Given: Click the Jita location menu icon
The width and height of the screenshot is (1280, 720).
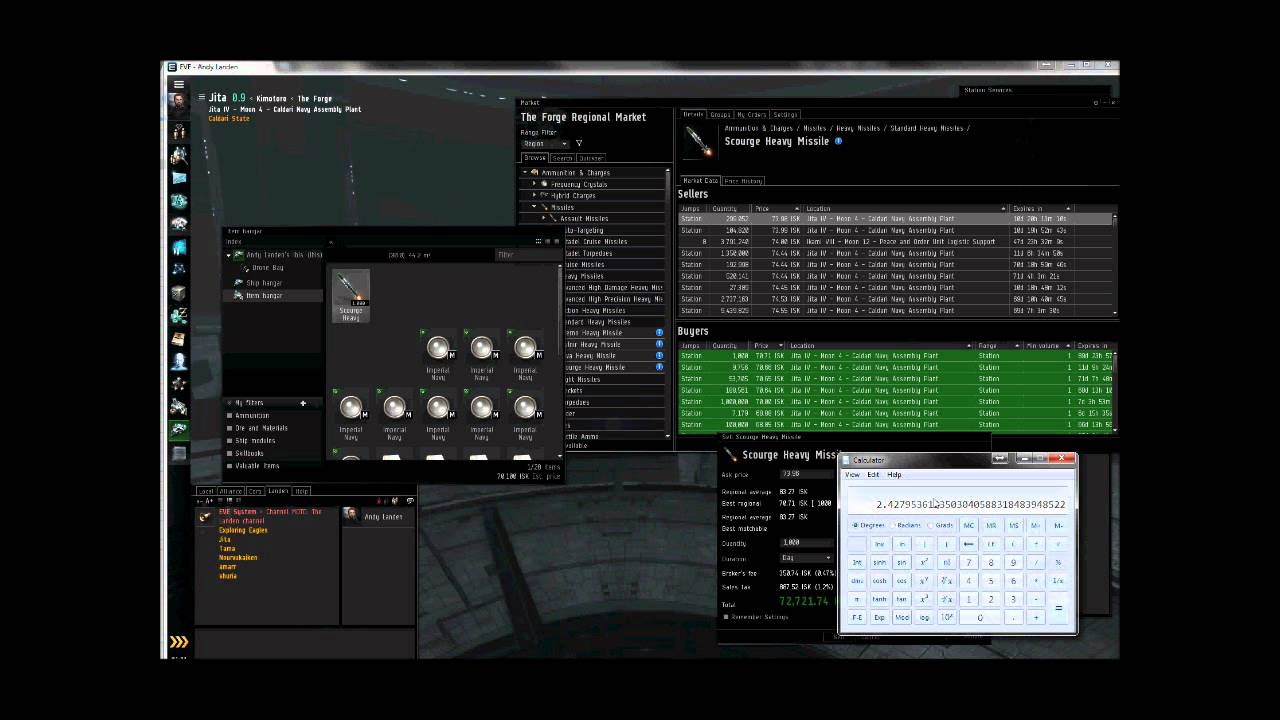Looking at the screenshot, I should pos(201,98).
